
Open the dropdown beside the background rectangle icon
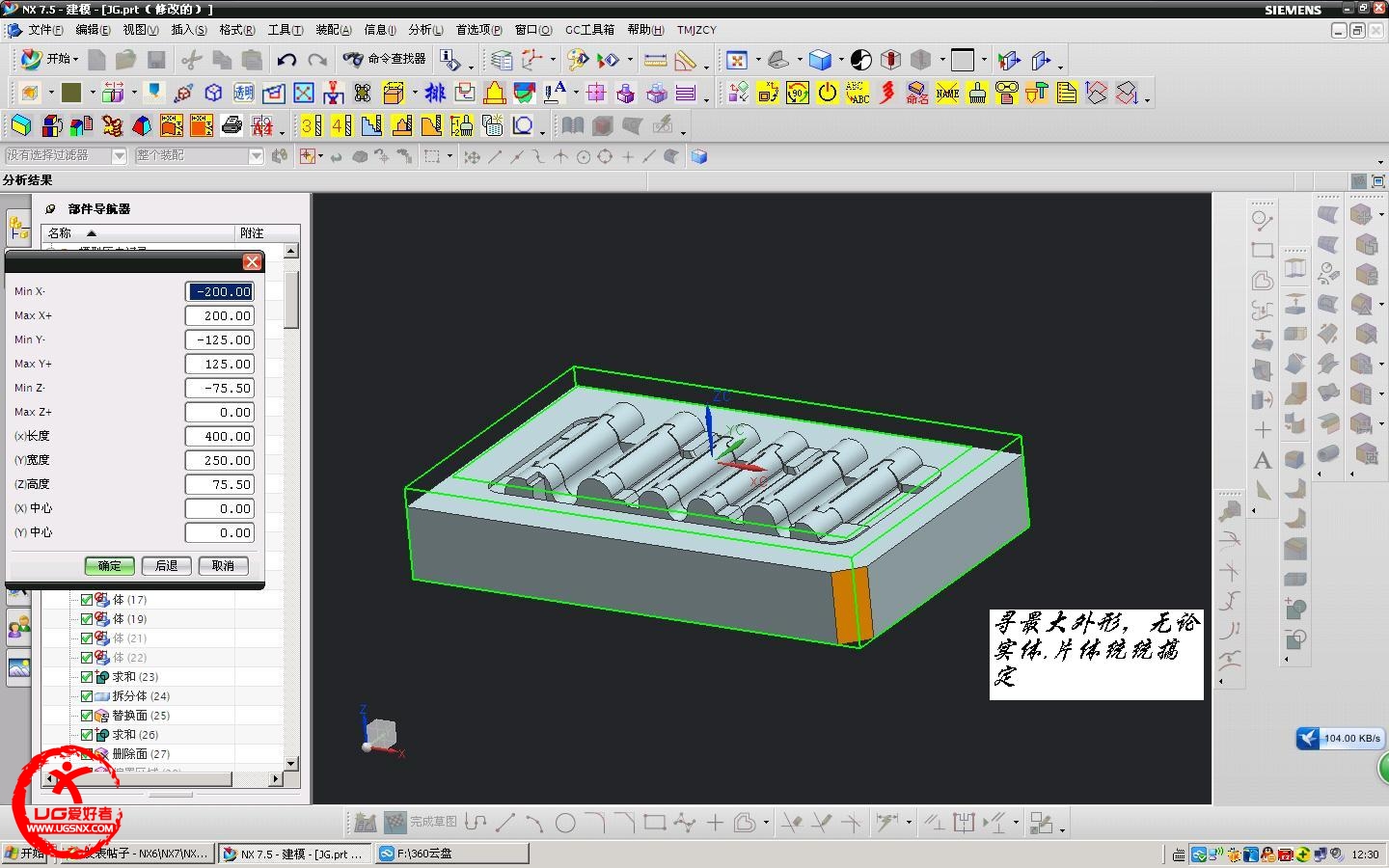click(x=983, y=60)
